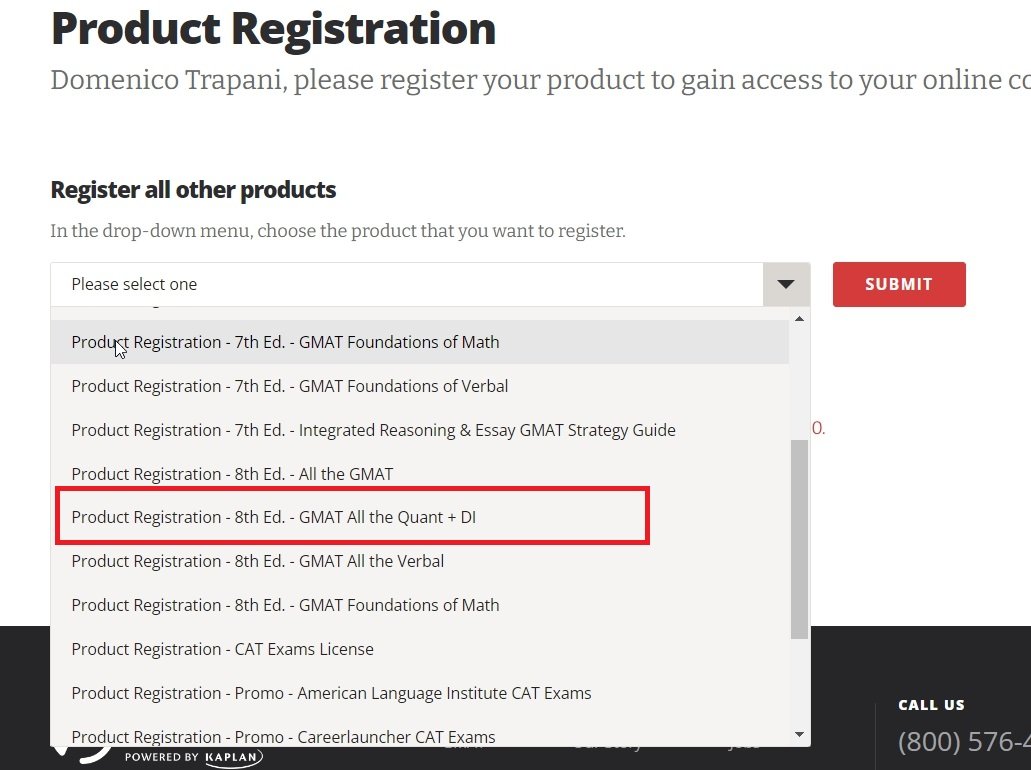Click the red SUBMIT button
The image size is (1031, 770).
point(899,284)
